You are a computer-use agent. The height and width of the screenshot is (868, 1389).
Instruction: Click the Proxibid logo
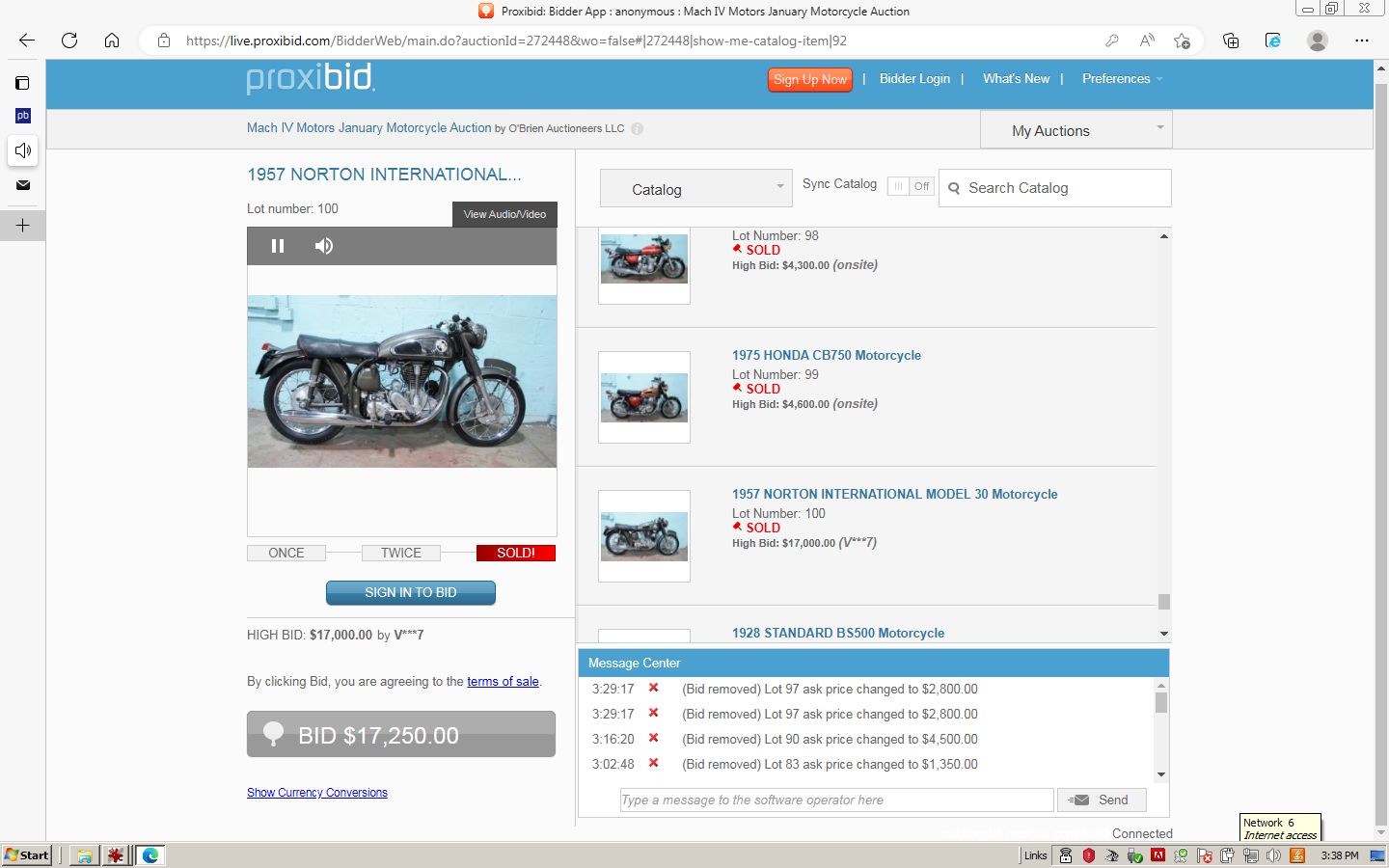click(311, 78)
